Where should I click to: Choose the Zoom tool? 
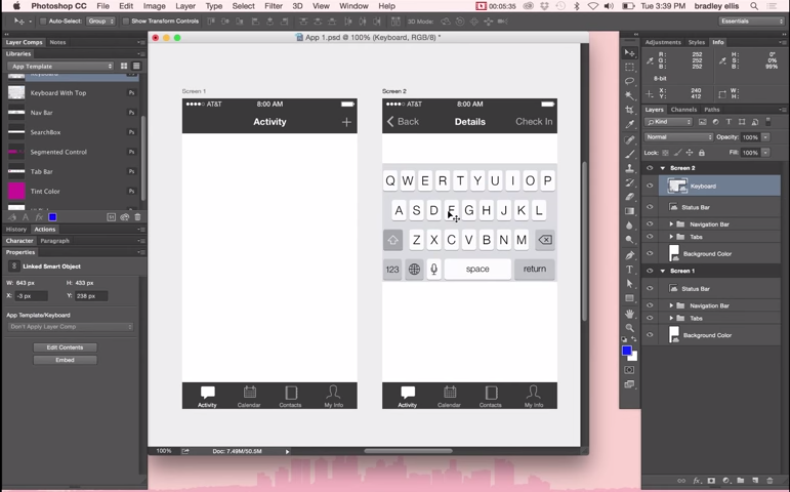[630, 328]
